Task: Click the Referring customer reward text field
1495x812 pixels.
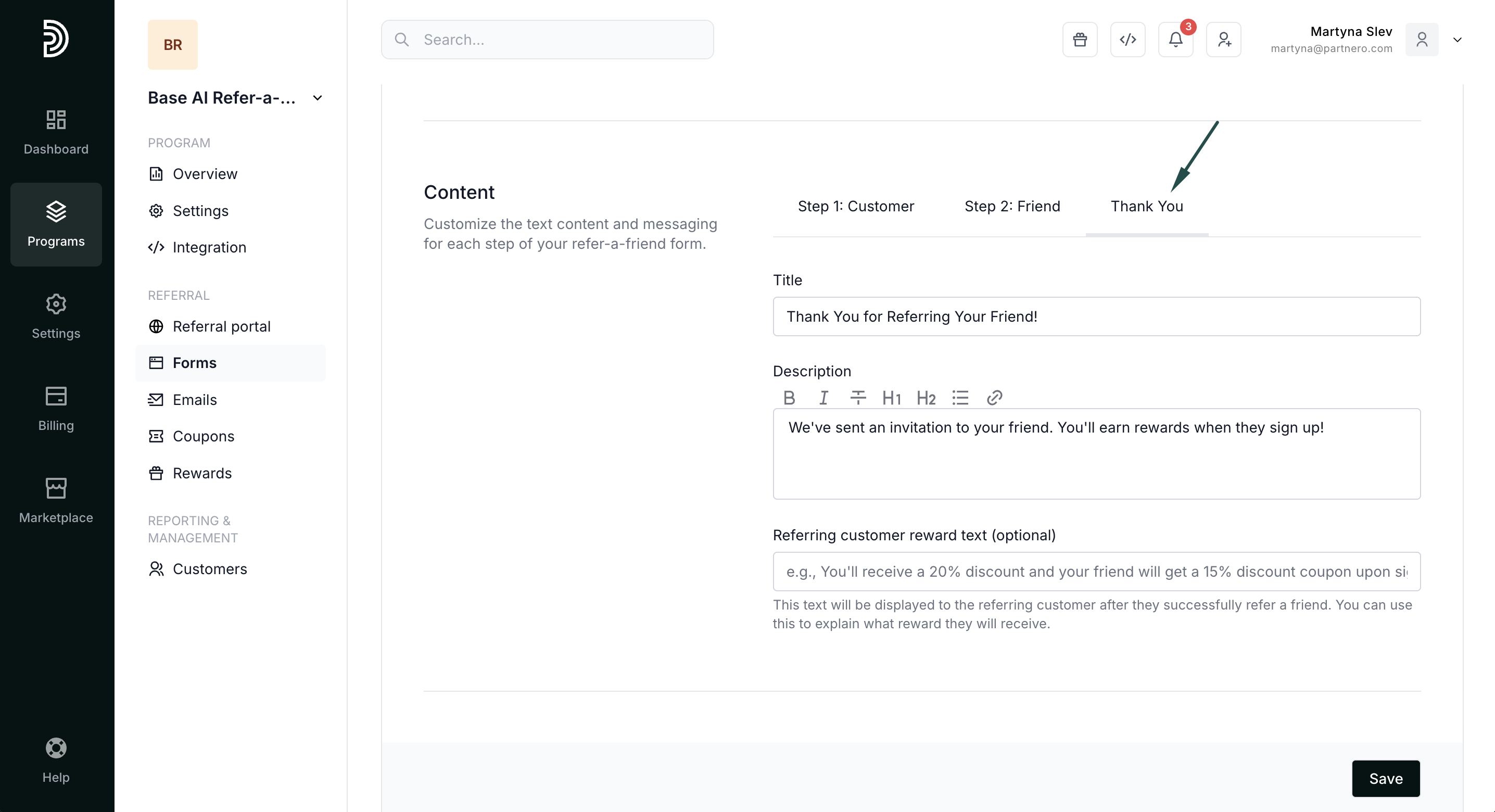Action: tap(1096, 571)
